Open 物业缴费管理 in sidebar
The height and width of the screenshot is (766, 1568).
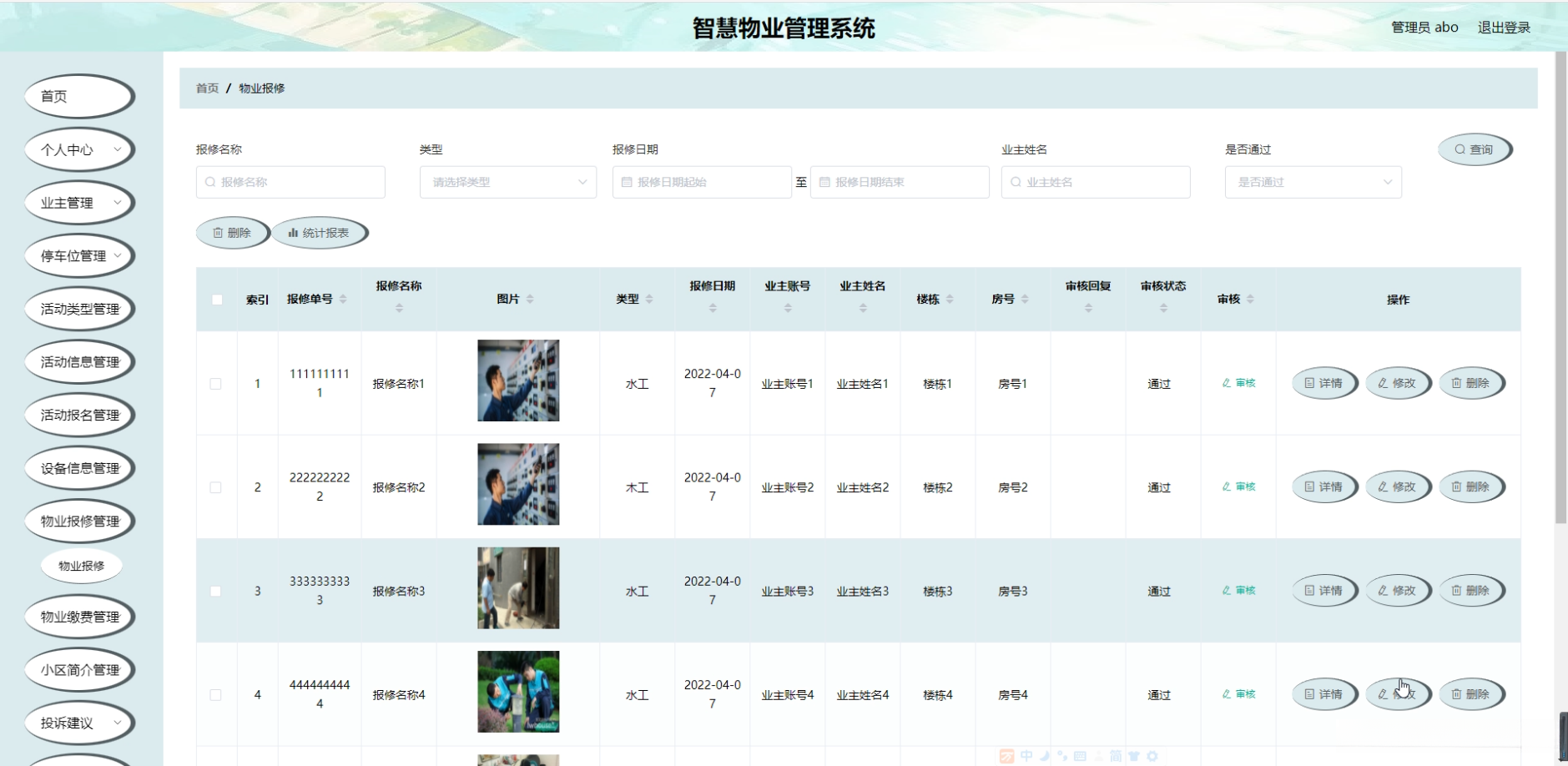point(79,617)
